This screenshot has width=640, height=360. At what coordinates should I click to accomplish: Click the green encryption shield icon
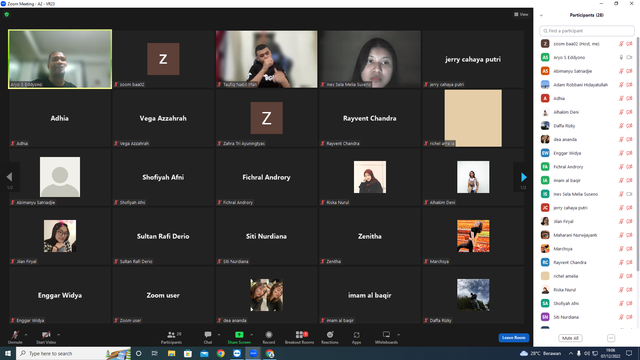[7, 14]
